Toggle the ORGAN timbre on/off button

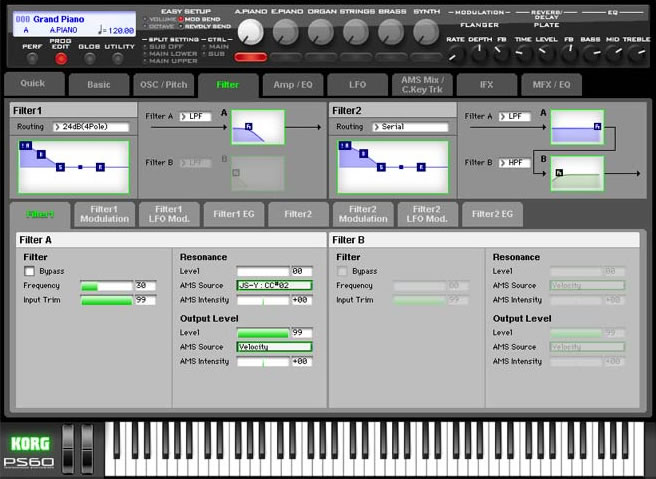pyautogui.click(x=321, y=57)
